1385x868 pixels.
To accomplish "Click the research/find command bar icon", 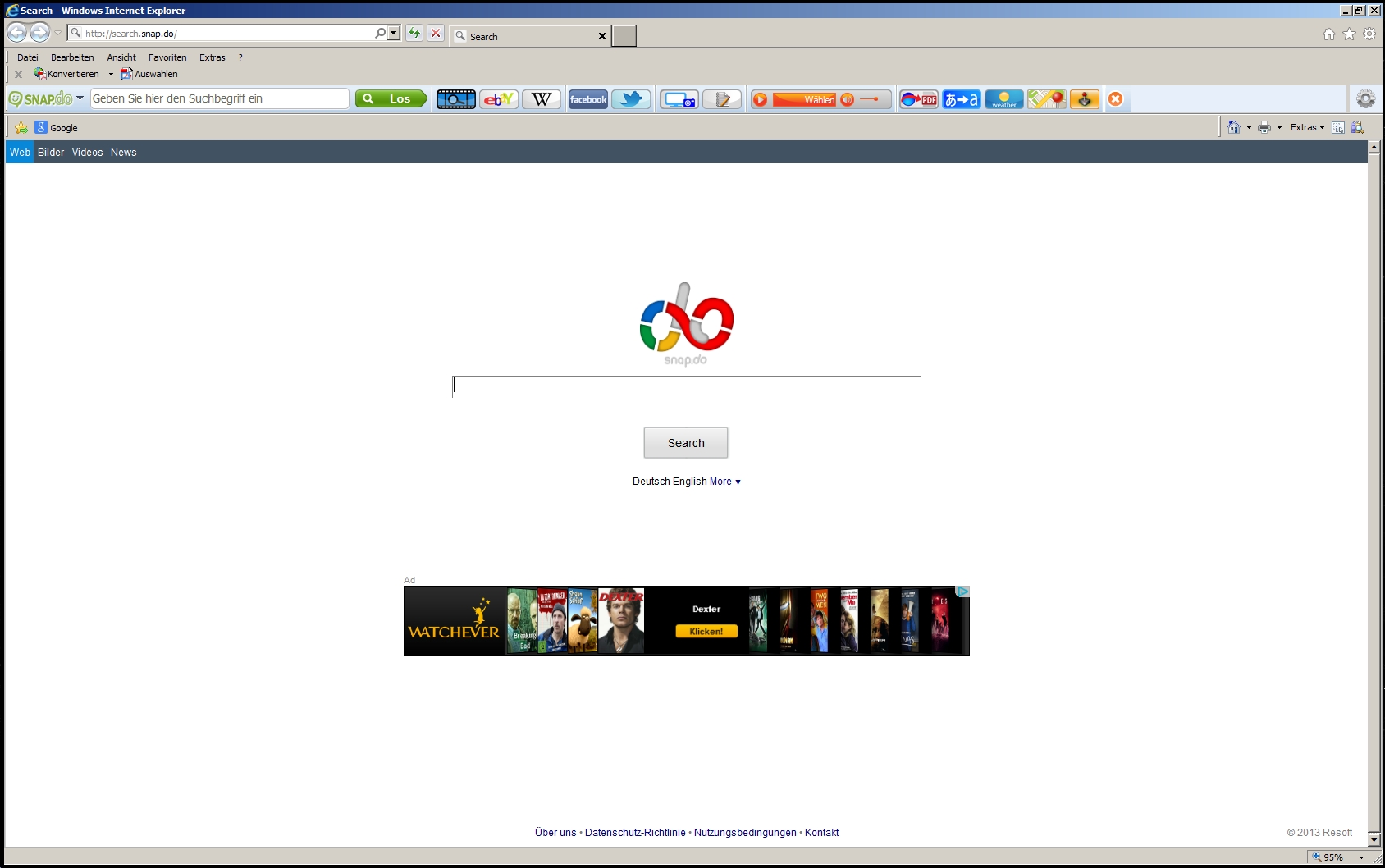I will click(x=1357, y=127).
